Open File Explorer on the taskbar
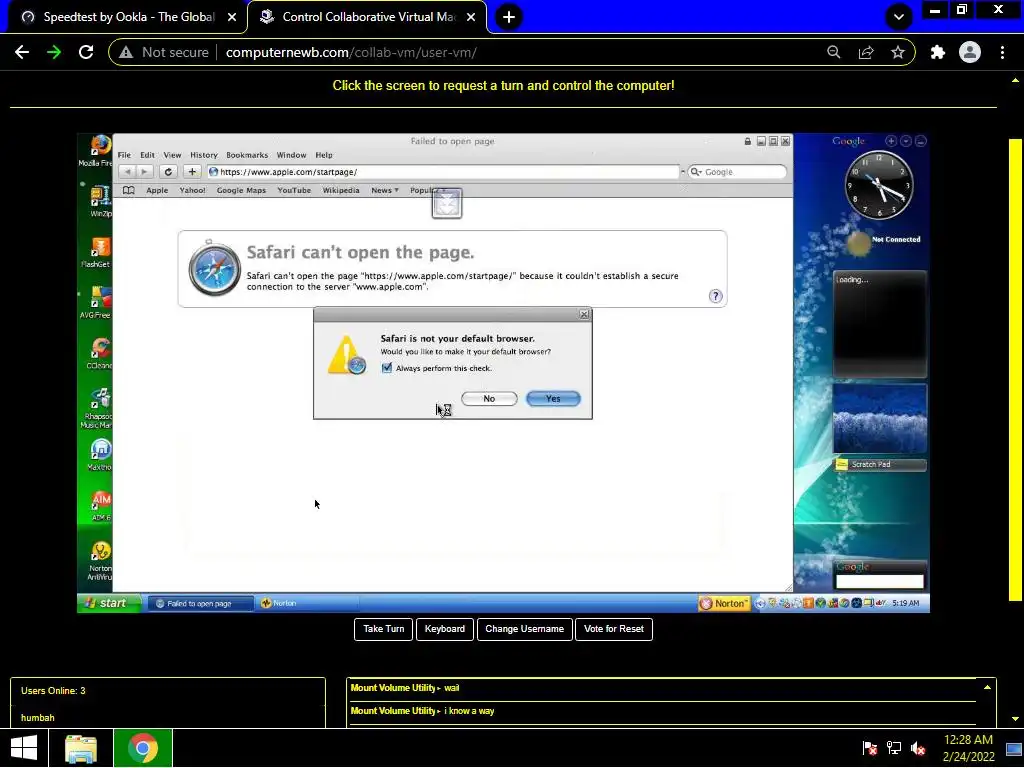 (x=81, y=748)
